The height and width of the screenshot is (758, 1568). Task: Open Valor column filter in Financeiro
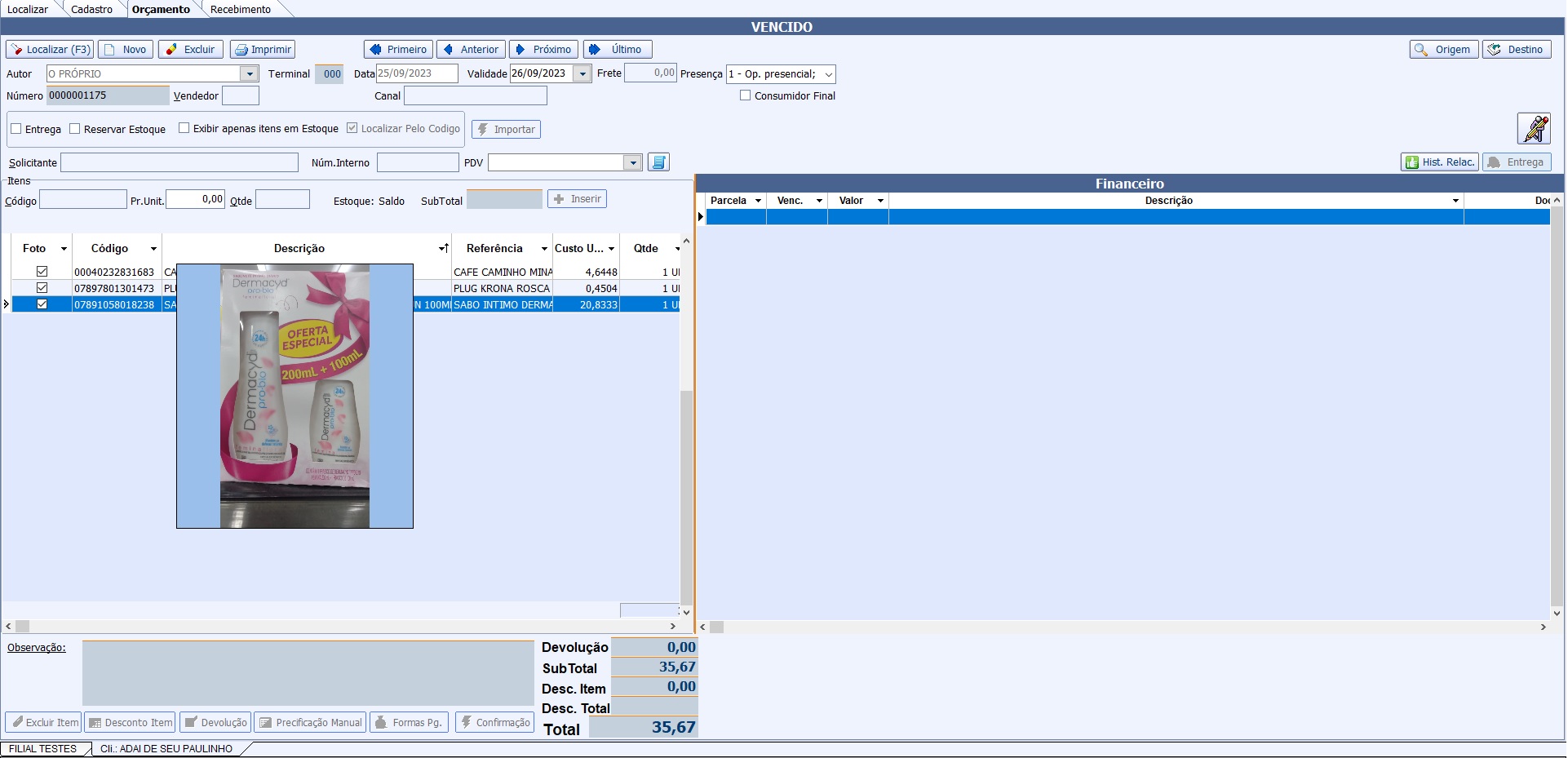pos(880,201)
